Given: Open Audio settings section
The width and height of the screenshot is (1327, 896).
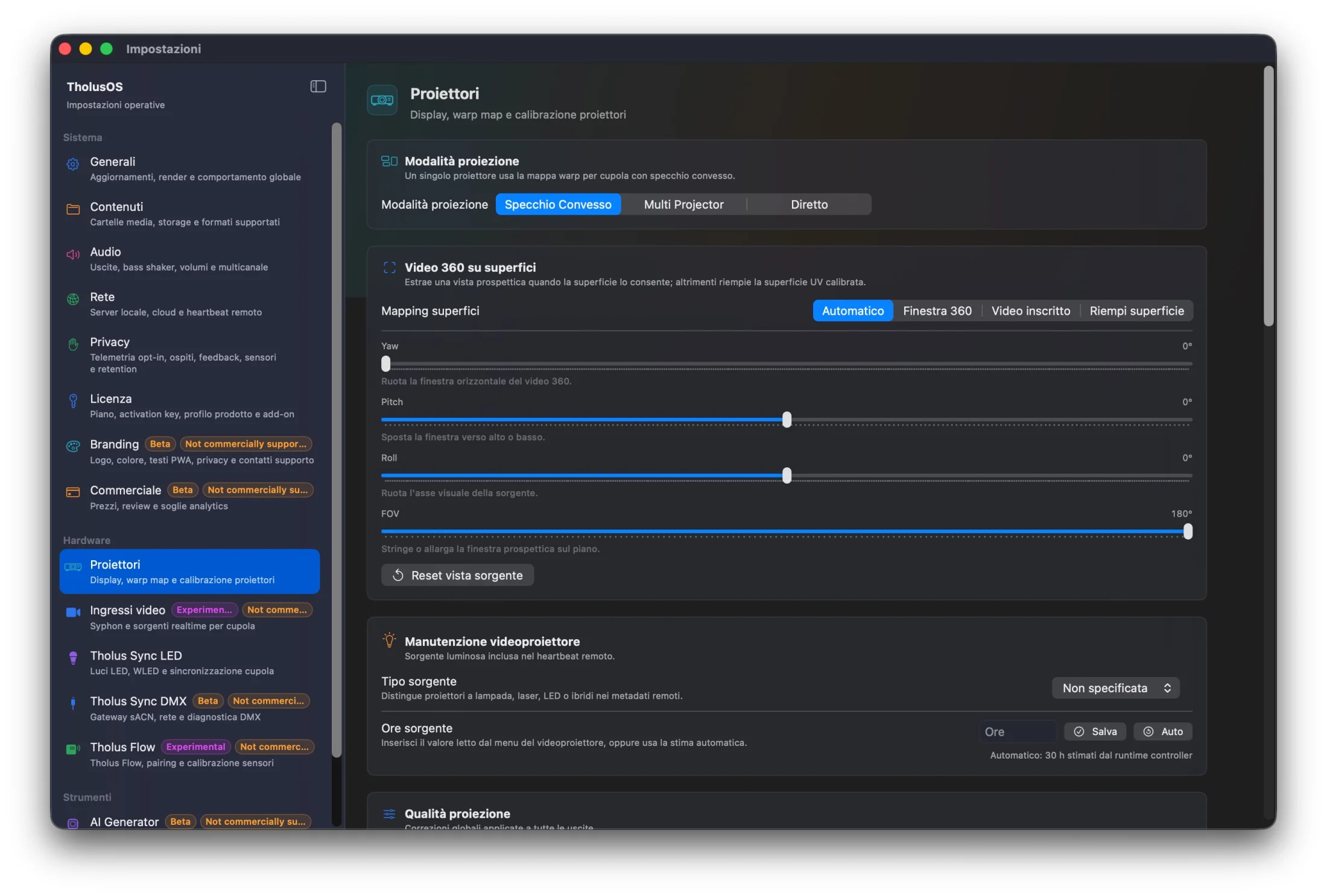Looking at the screenshot, I should tap(189, 259).
